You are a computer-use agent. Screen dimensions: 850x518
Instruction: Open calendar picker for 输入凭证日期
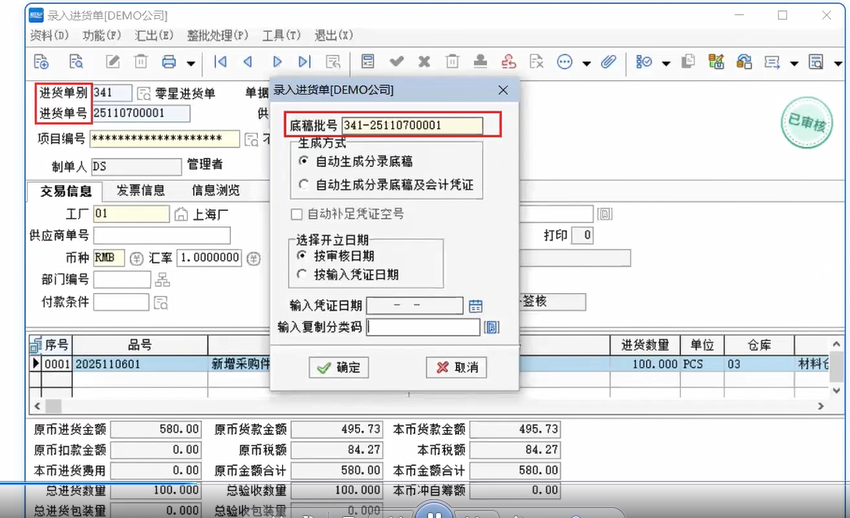click(x=475, y=306)
